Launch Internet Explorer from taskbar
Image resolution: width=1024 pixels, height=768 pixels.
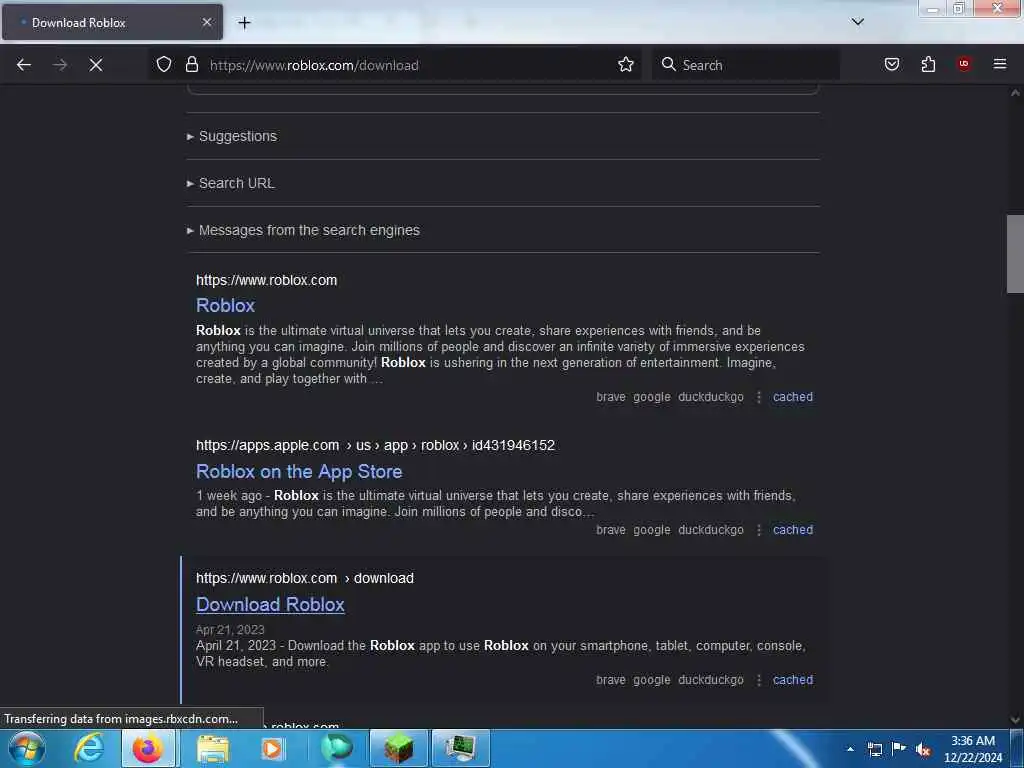pos(89,748)
